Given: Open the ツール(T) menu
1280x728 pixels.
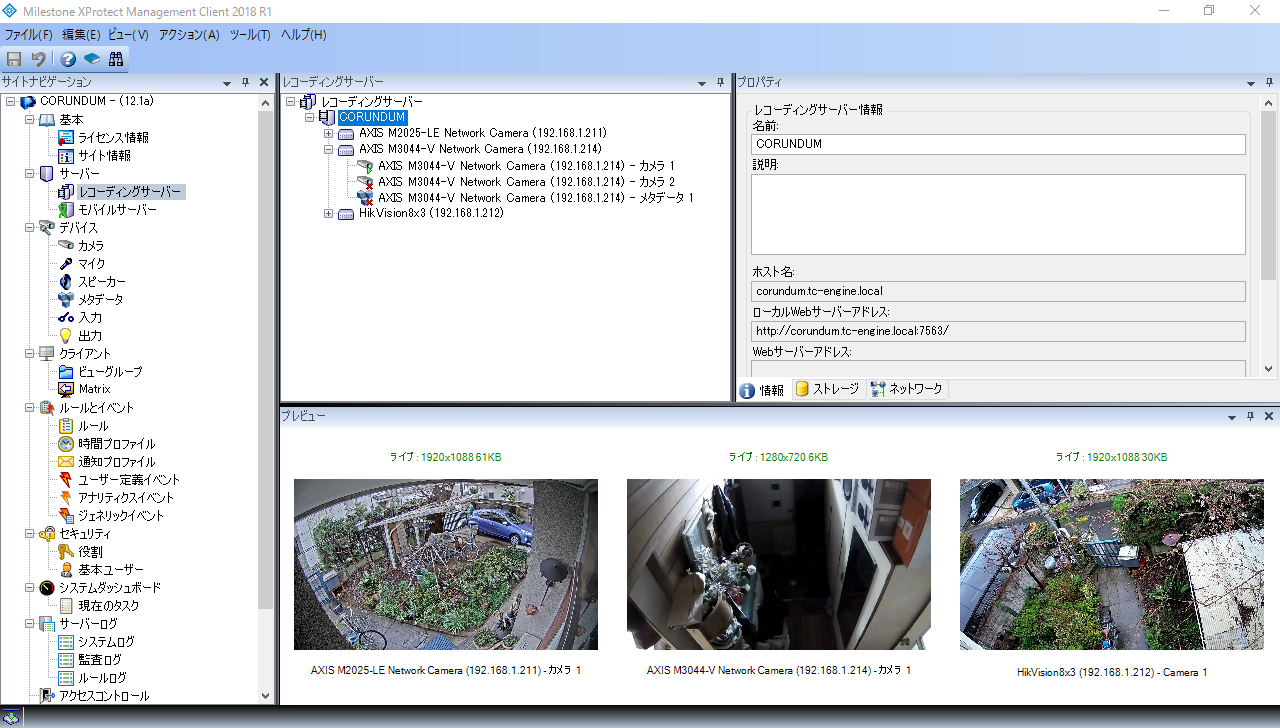Looking at the screenshot, I should tap(250, 34).
